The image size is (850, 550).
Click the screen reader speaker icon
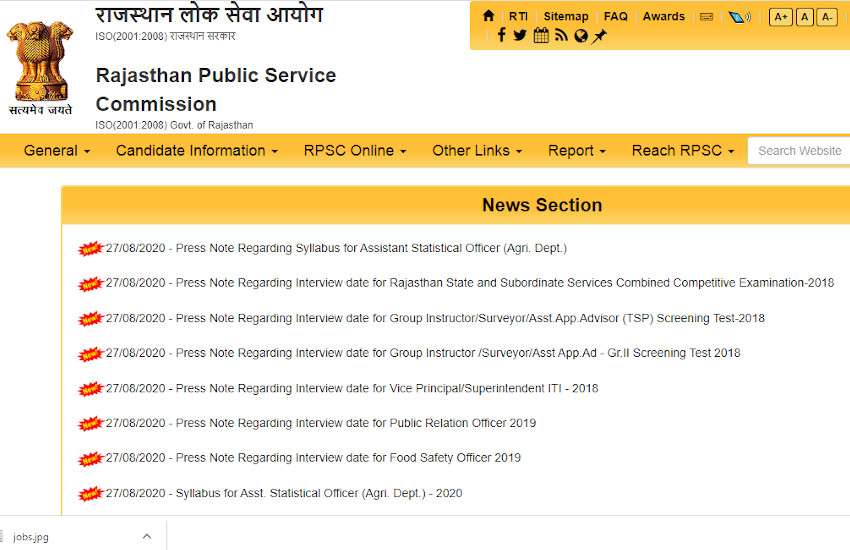[739, 17]
